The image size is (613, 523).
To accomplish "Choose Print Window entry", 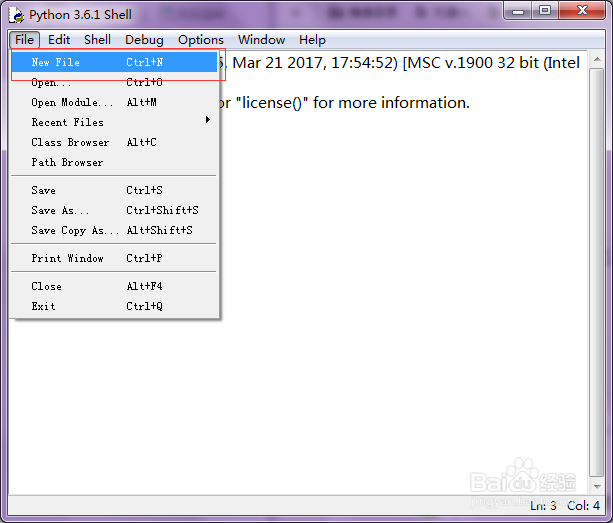I will coord(114,258).
